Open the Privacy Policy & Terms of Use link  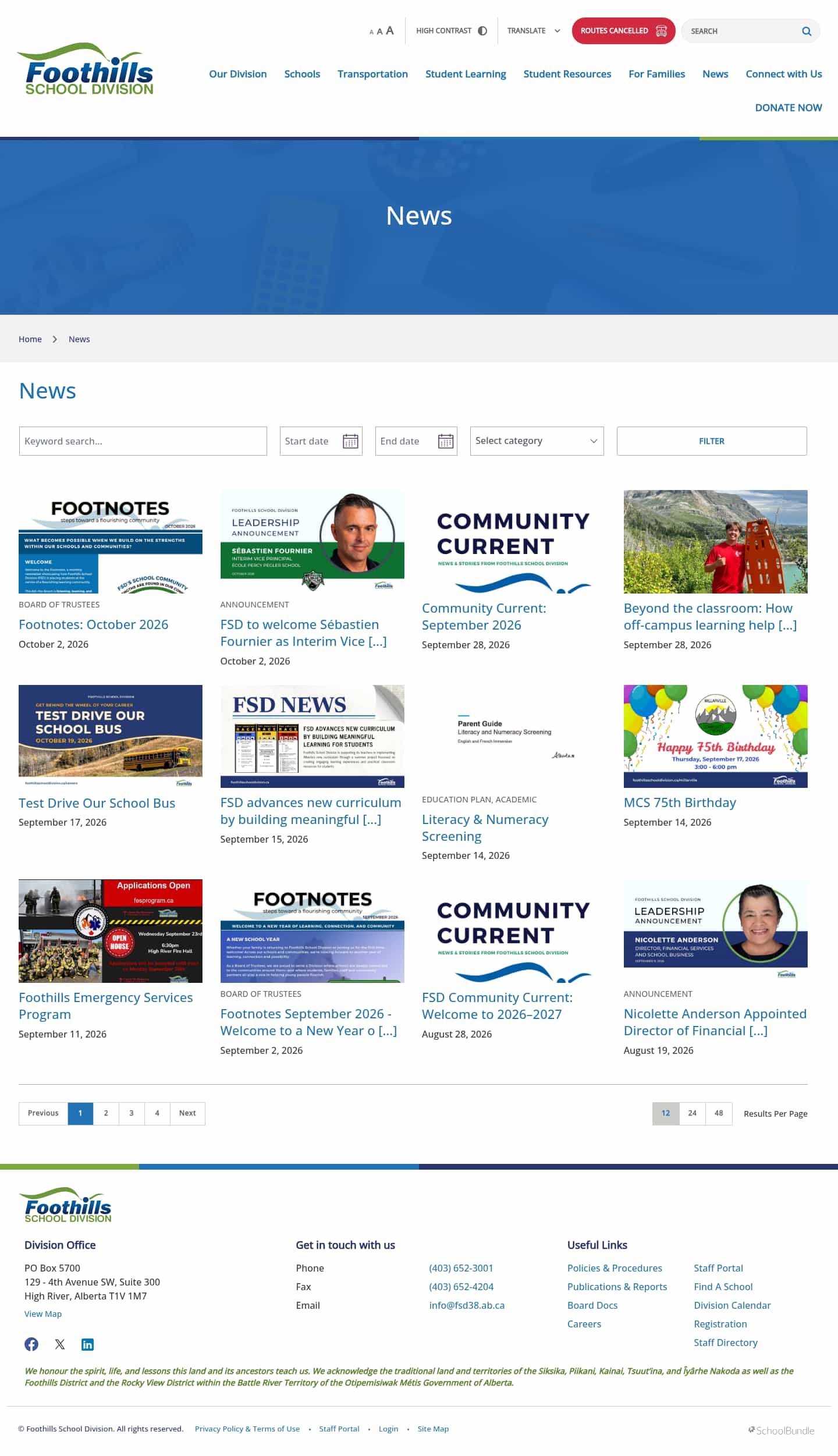247,1429
